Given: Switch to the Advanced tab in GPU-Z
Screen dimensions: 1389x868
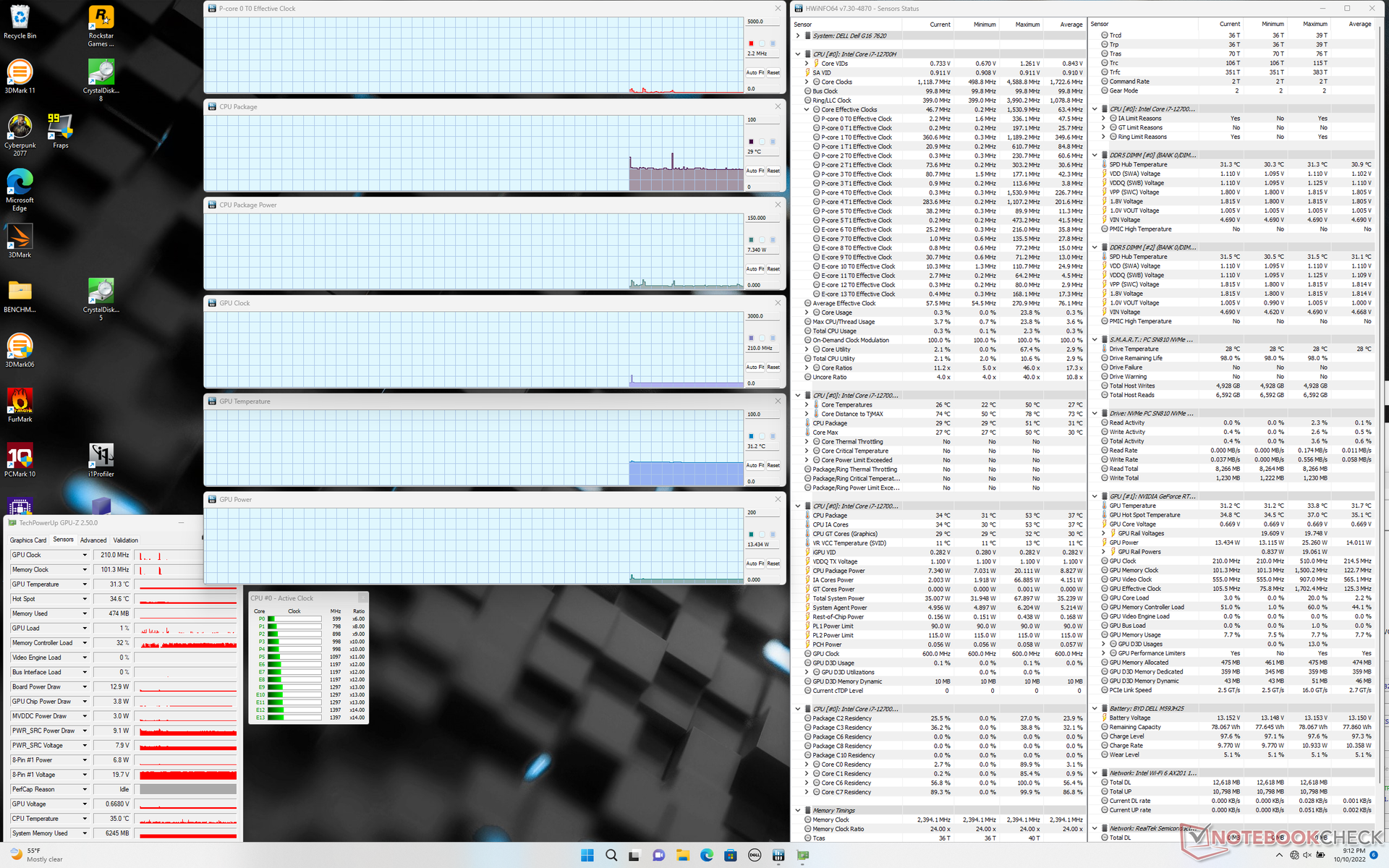Looking at the screenshot, I should pyautogui.click(x=93, y=540).
